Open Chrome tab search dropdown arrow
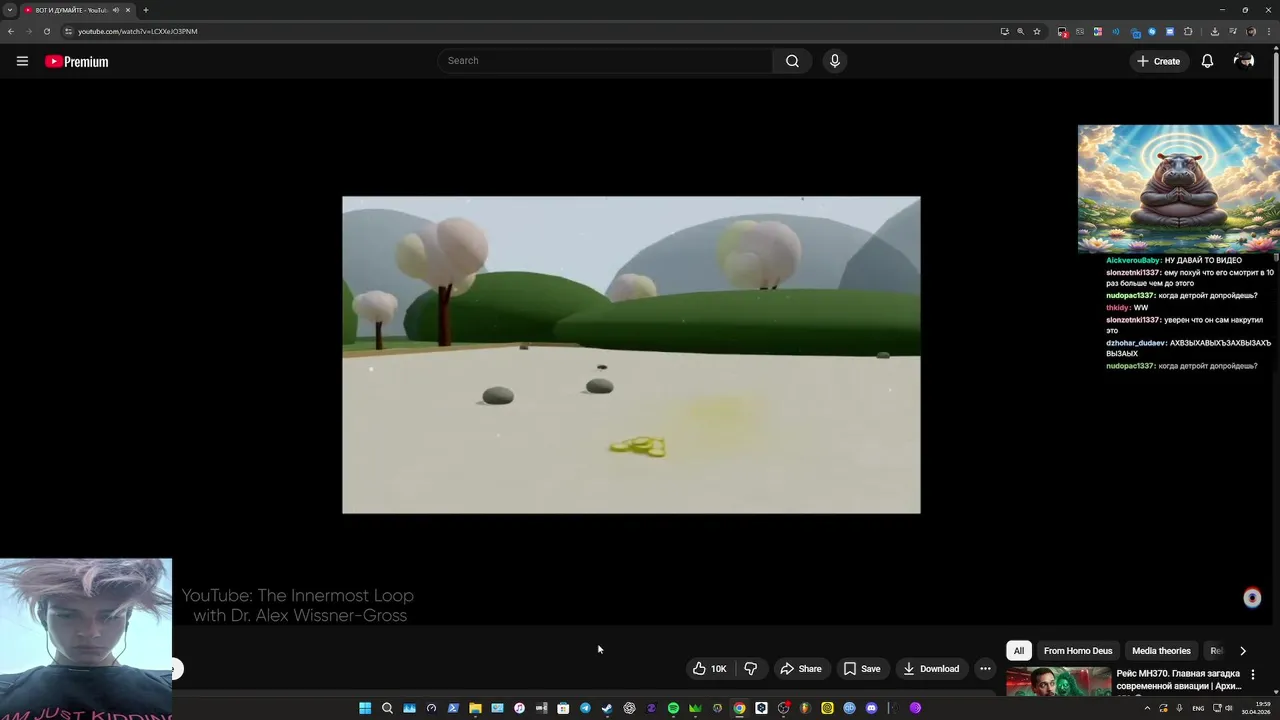1280x720 pixels. pyautogui.click(x=10, y=10)
